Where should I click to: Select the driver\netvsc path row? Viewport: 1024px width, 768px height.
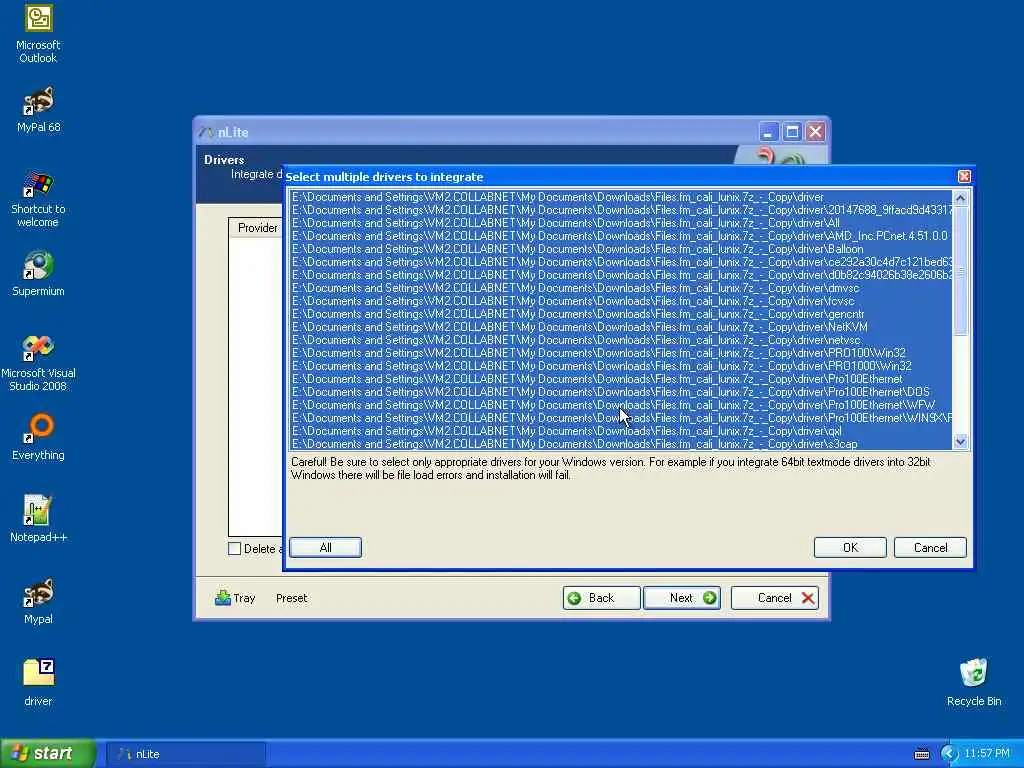pos(622,340)
